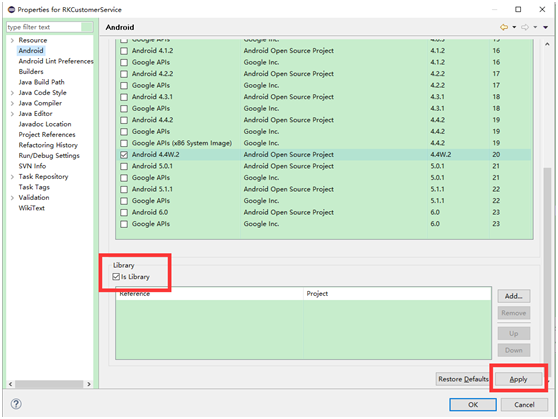The height and width of the screenshot is (419, 558).
Task: Expand the Task Repository node
Action: point(12,177)
